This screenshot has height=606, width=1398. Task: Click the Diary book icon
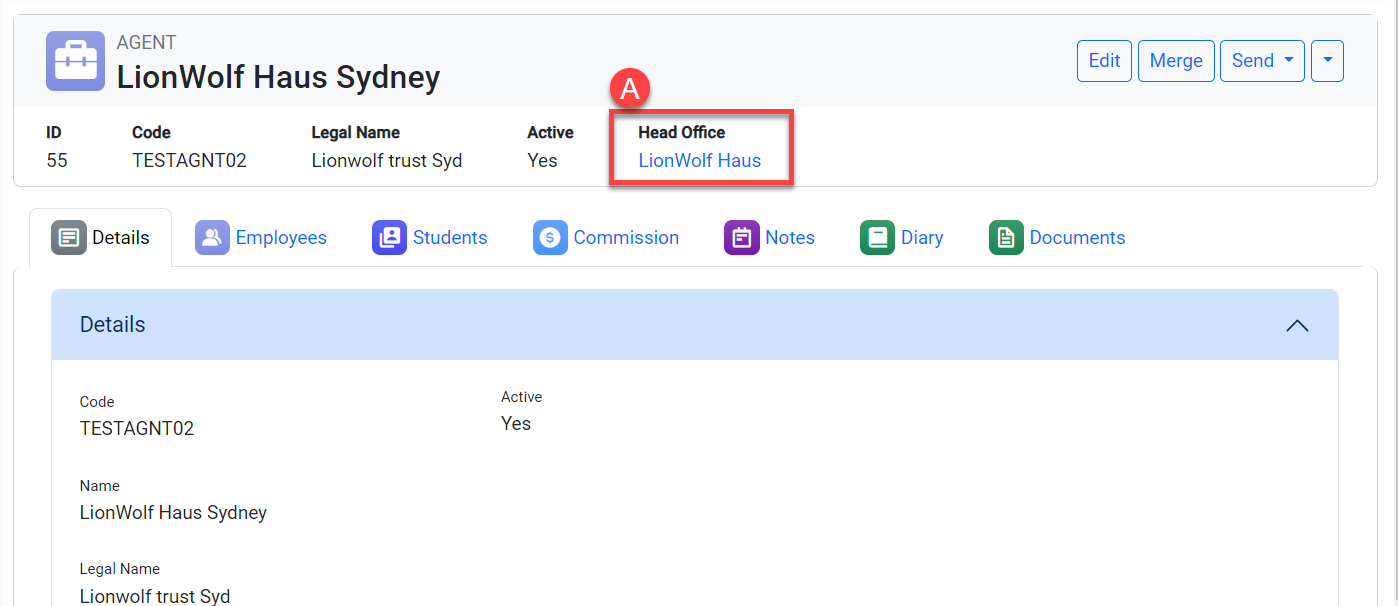click(x=877, y=238)
